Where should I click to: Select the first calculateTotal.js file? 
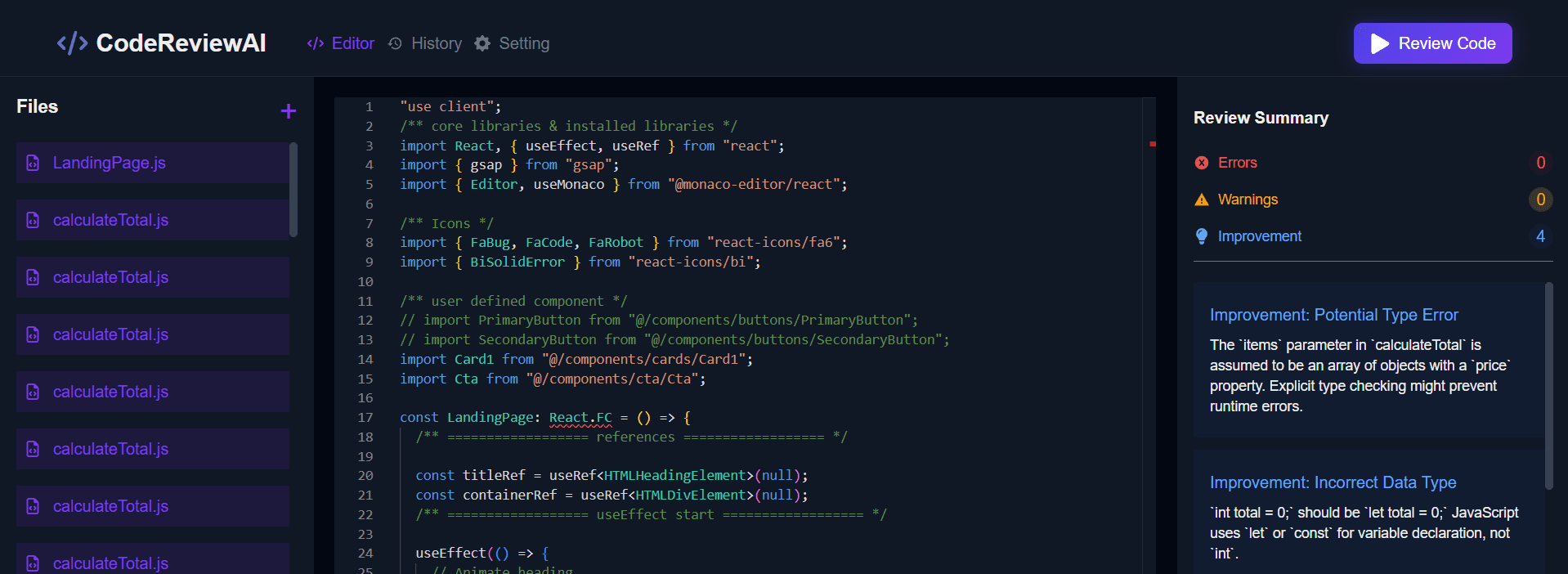click(x=110, y=220)
